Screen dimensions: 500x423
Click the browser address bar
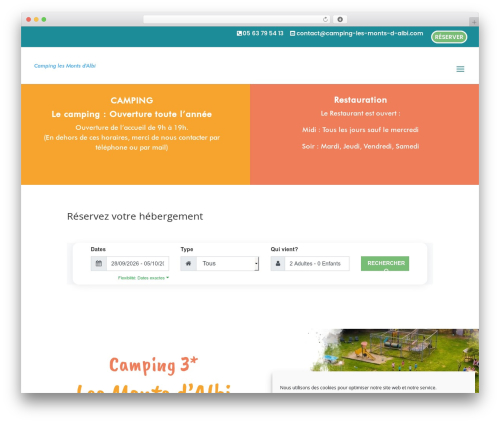pyautogui.click(x=237, y=19)
